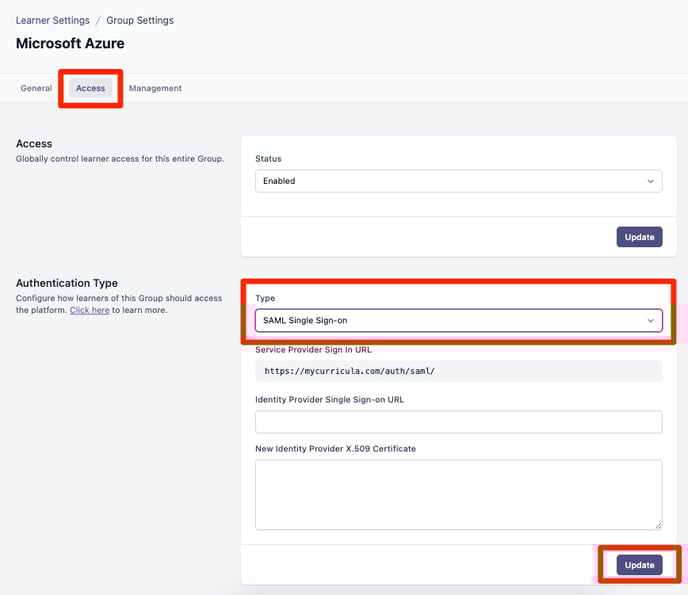The image size is (688, 595).
Task: Open the Management tab
Action: coord(155,88)
